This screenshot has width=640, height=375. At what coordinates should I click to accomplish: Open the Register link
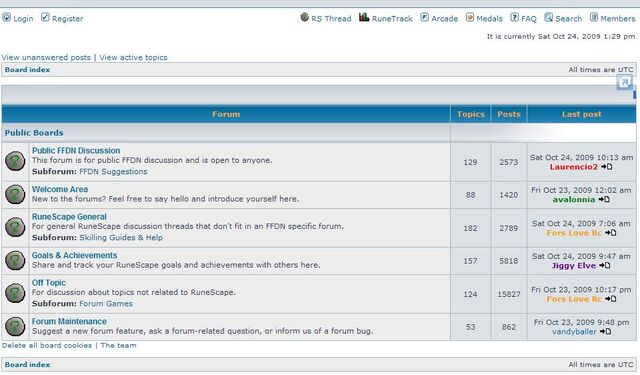(x=67, y=19)
